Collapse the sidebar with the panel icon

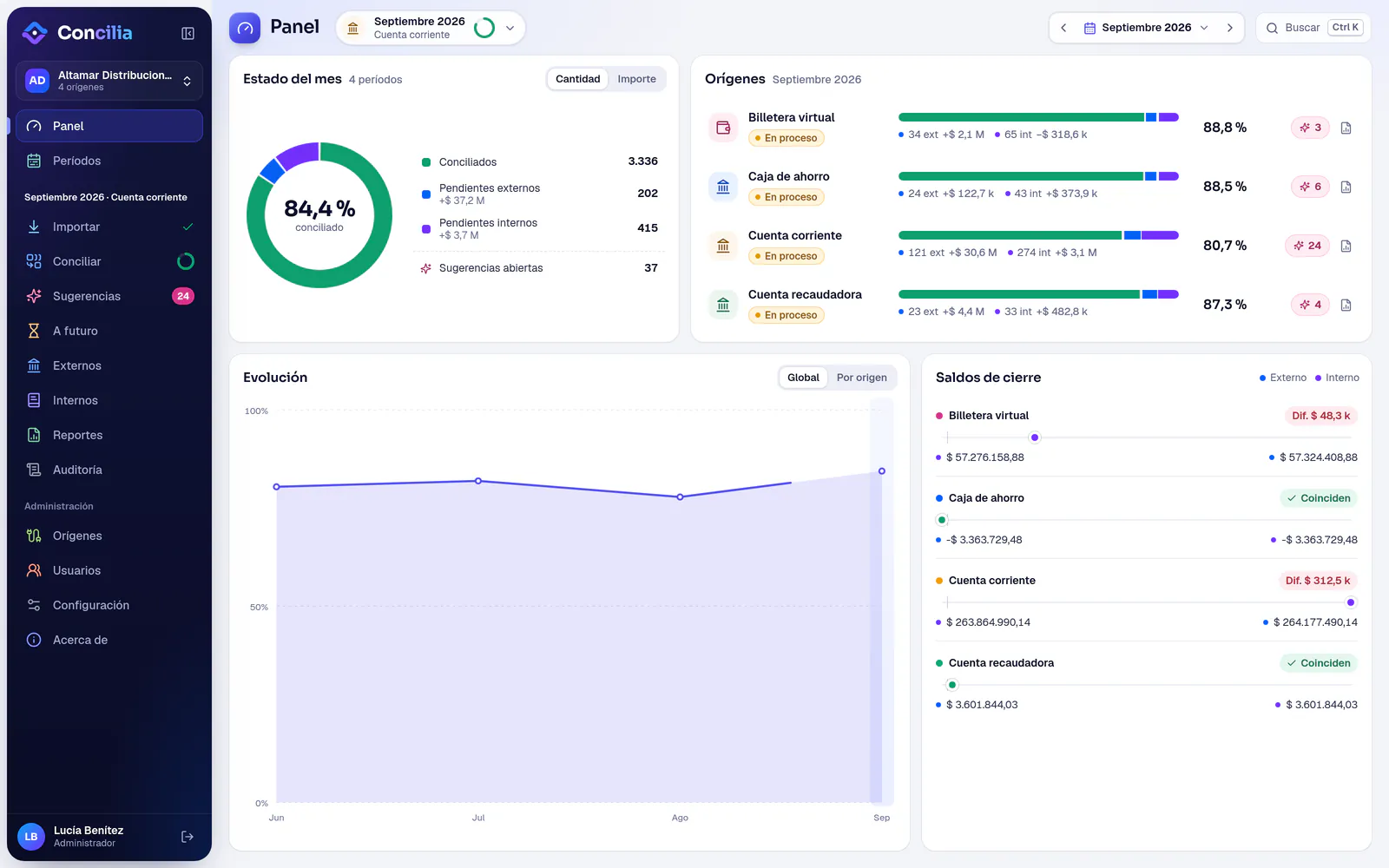point(188,33)
